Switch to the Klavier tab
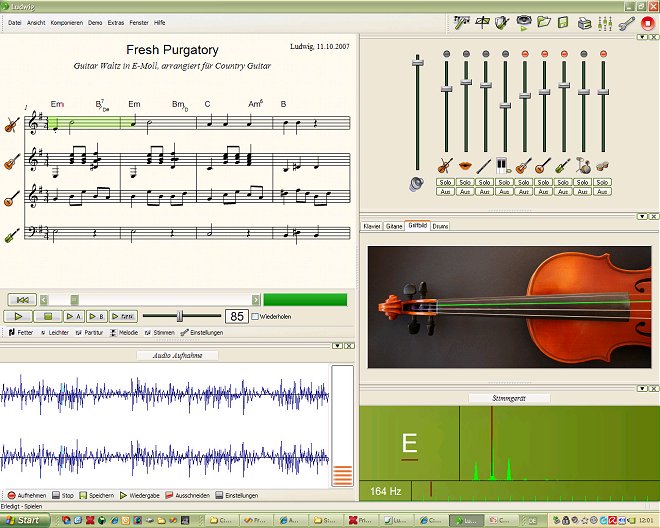660x528 pixels. pyautogui.click(x=372, y=226)
